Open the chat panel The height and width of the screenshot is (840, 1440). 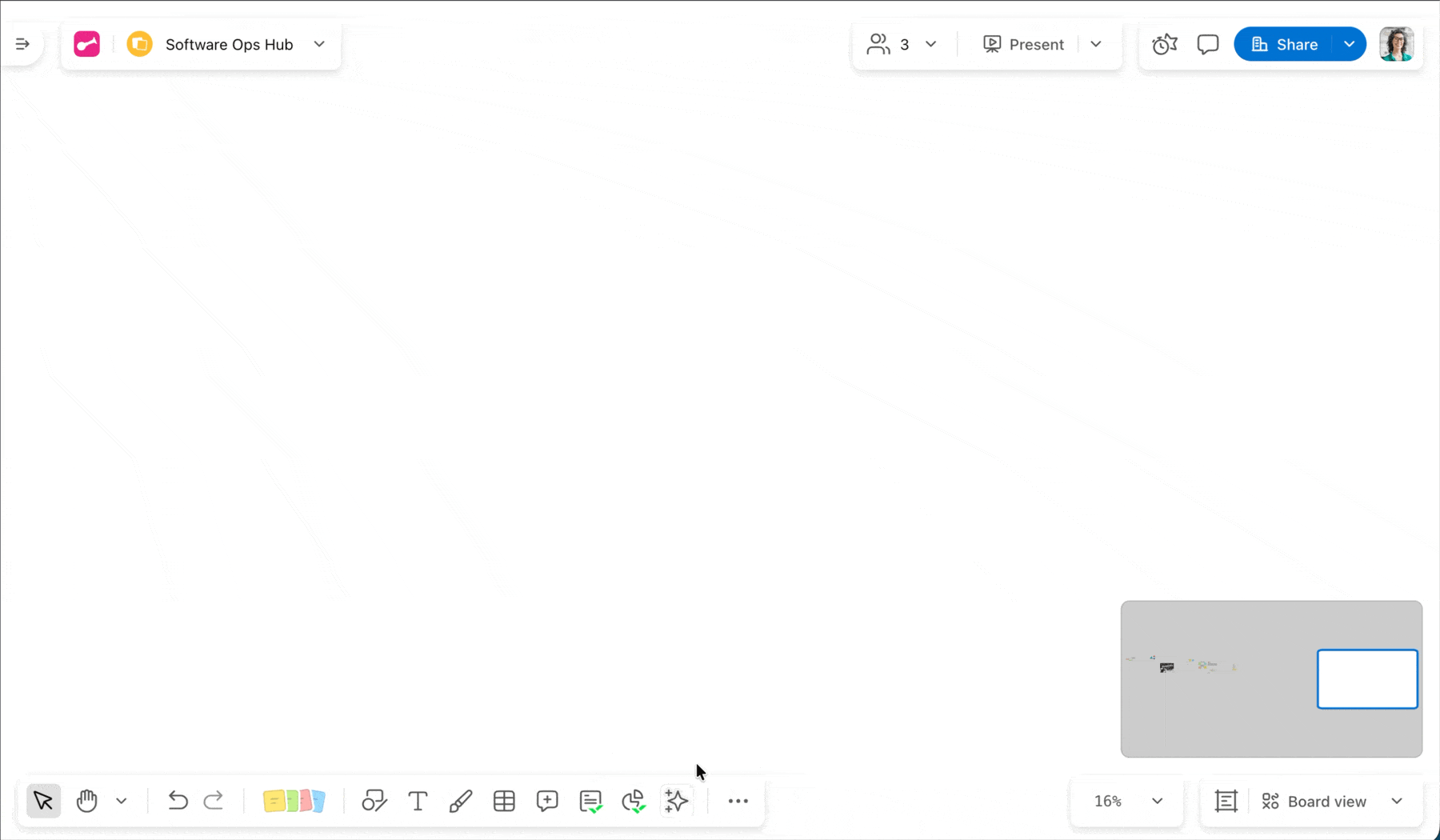point(1207,44)
